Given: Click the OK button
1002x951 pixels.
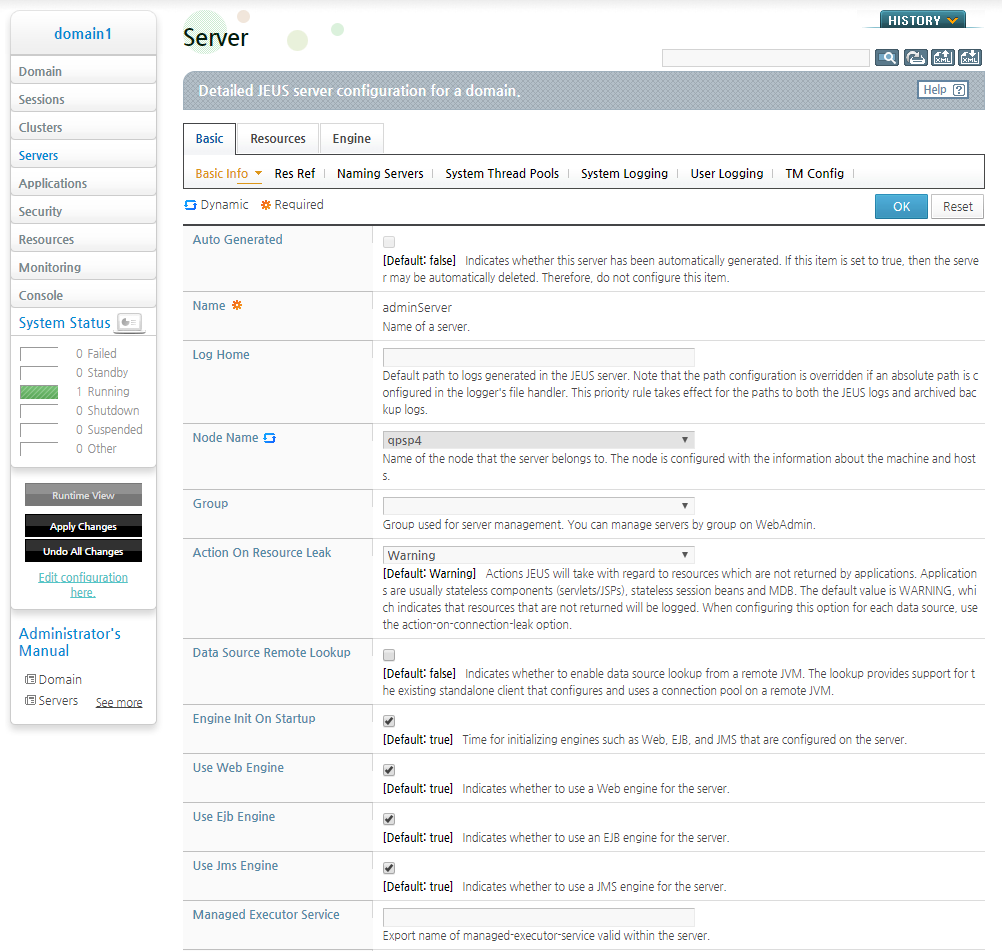Looking at the screenshot, I should point(901,206).
